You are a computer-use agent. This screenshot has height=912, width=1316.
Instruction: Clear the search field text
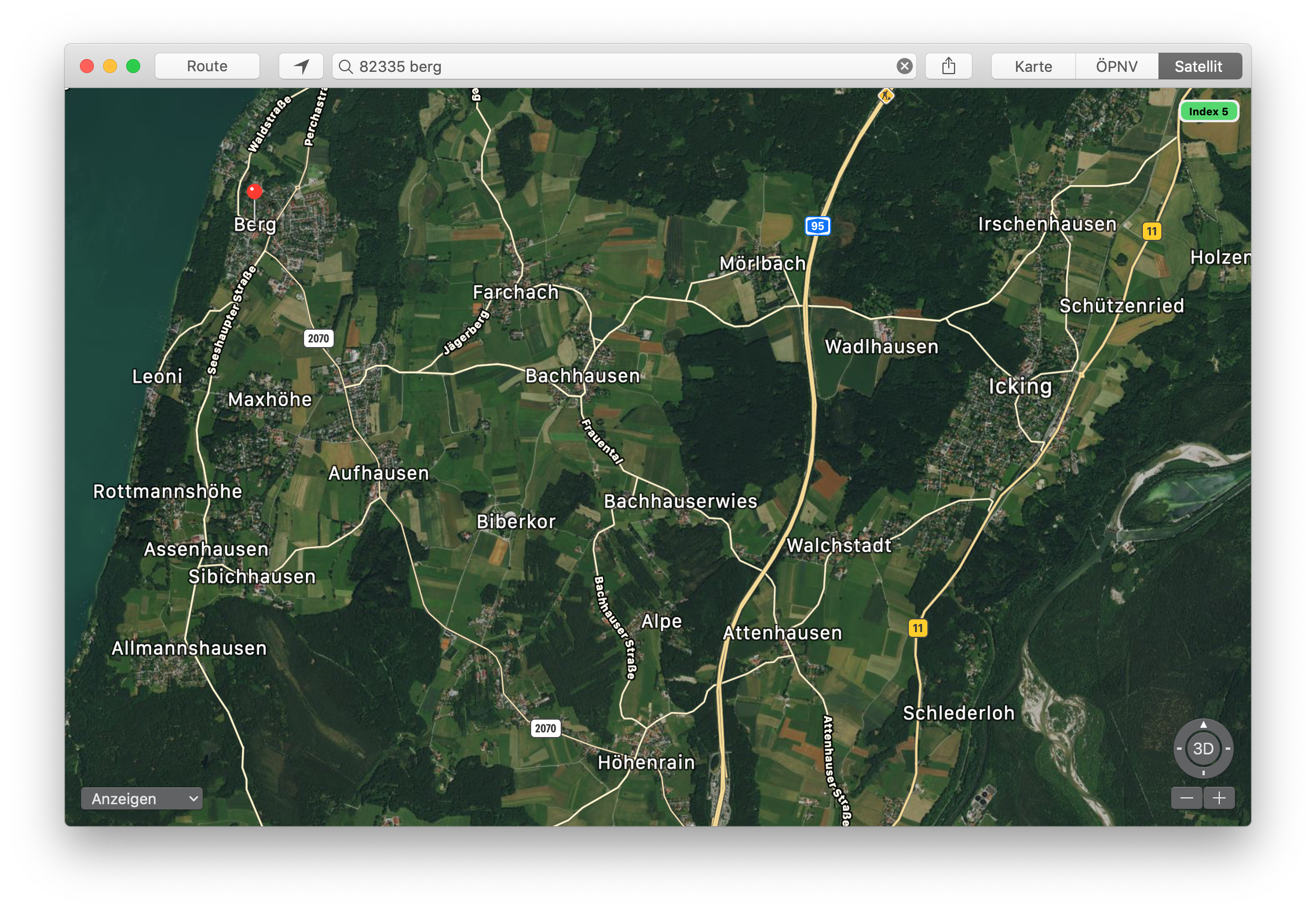point(904,66)
